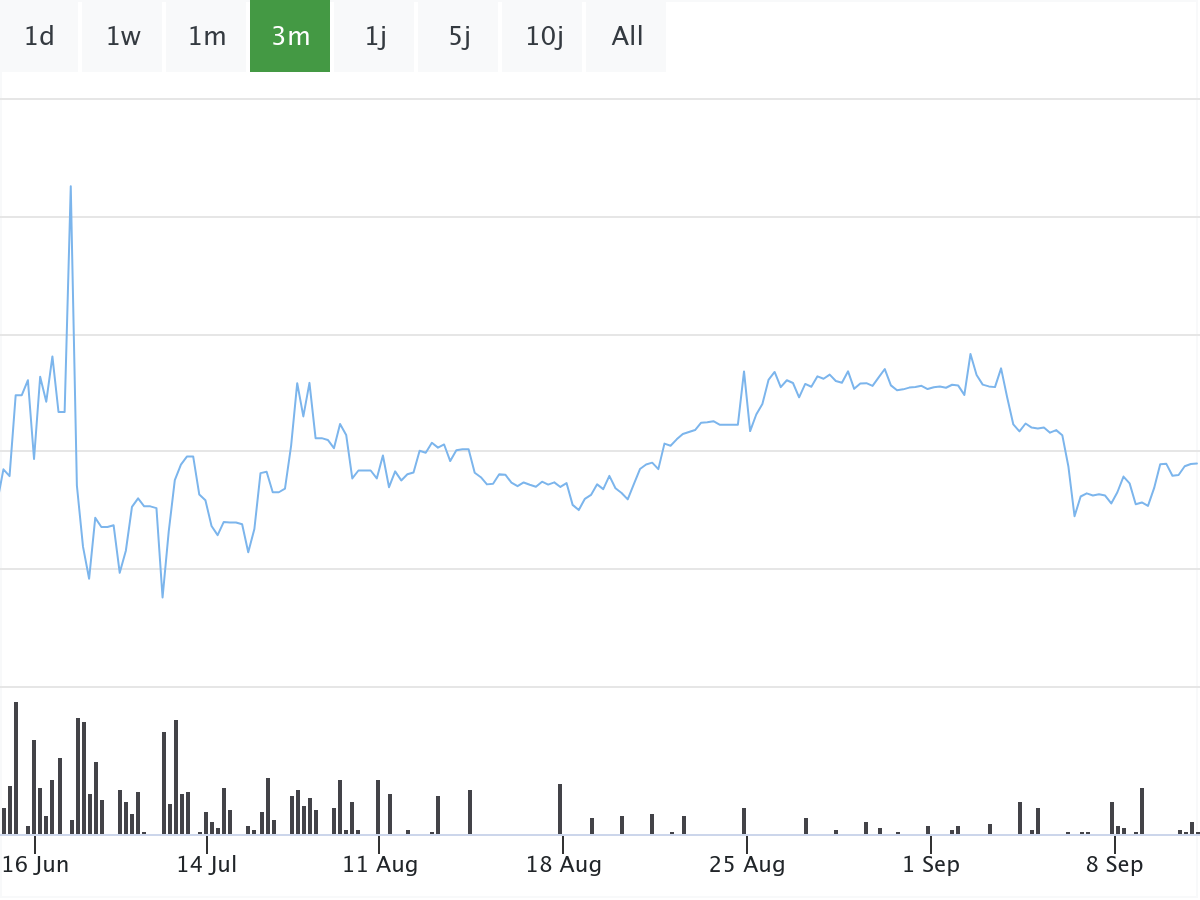Choose the 1m range button
Viewport: 1200px width, 900px height.
(207, 37)
